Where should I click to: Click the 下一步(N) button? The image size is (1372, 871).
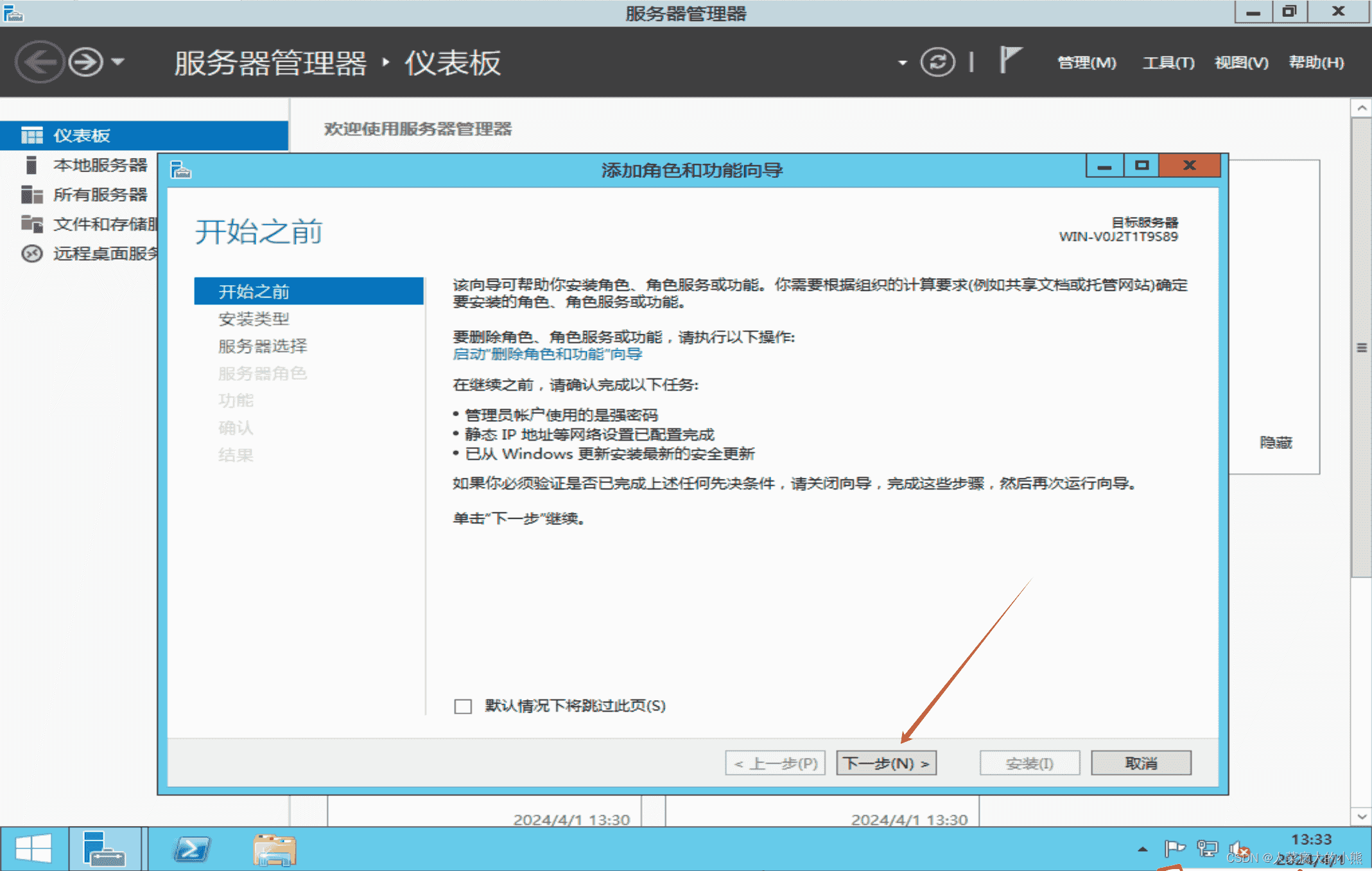[886, 762]
